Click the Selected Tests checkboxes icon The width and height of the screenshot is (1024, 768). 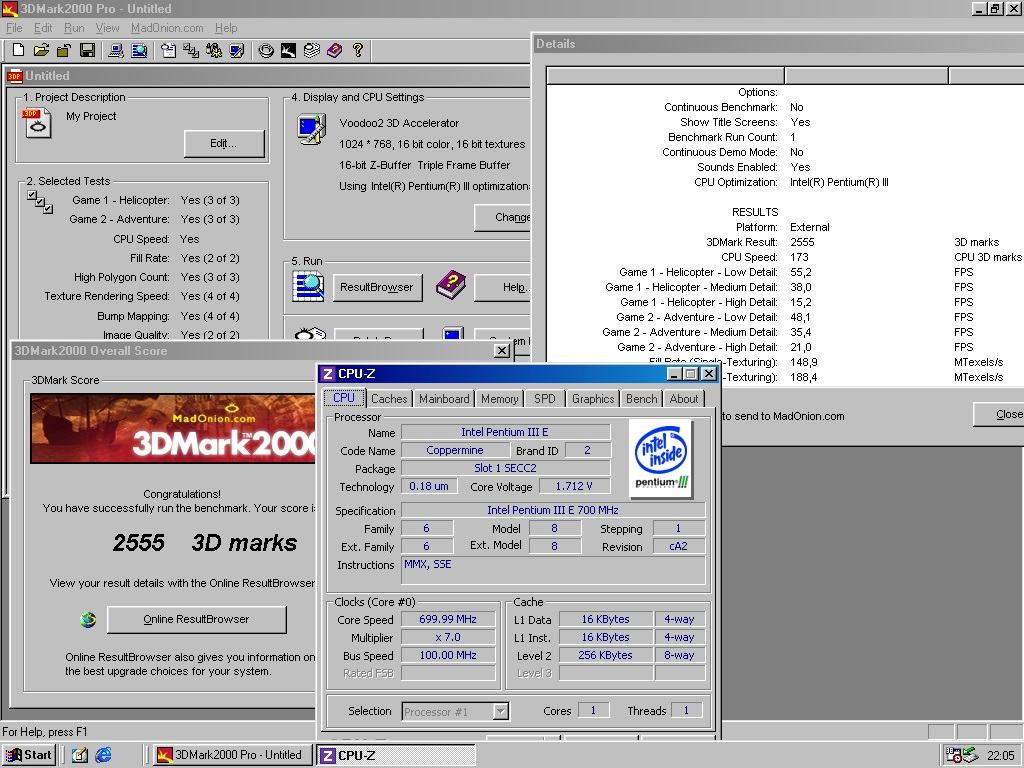pos(40,202)
